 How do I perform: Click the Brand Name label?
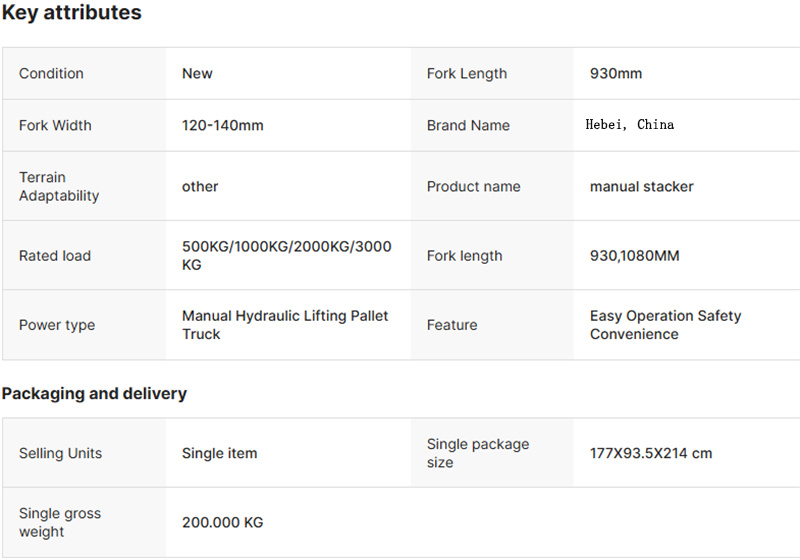[x=468, y=125]
